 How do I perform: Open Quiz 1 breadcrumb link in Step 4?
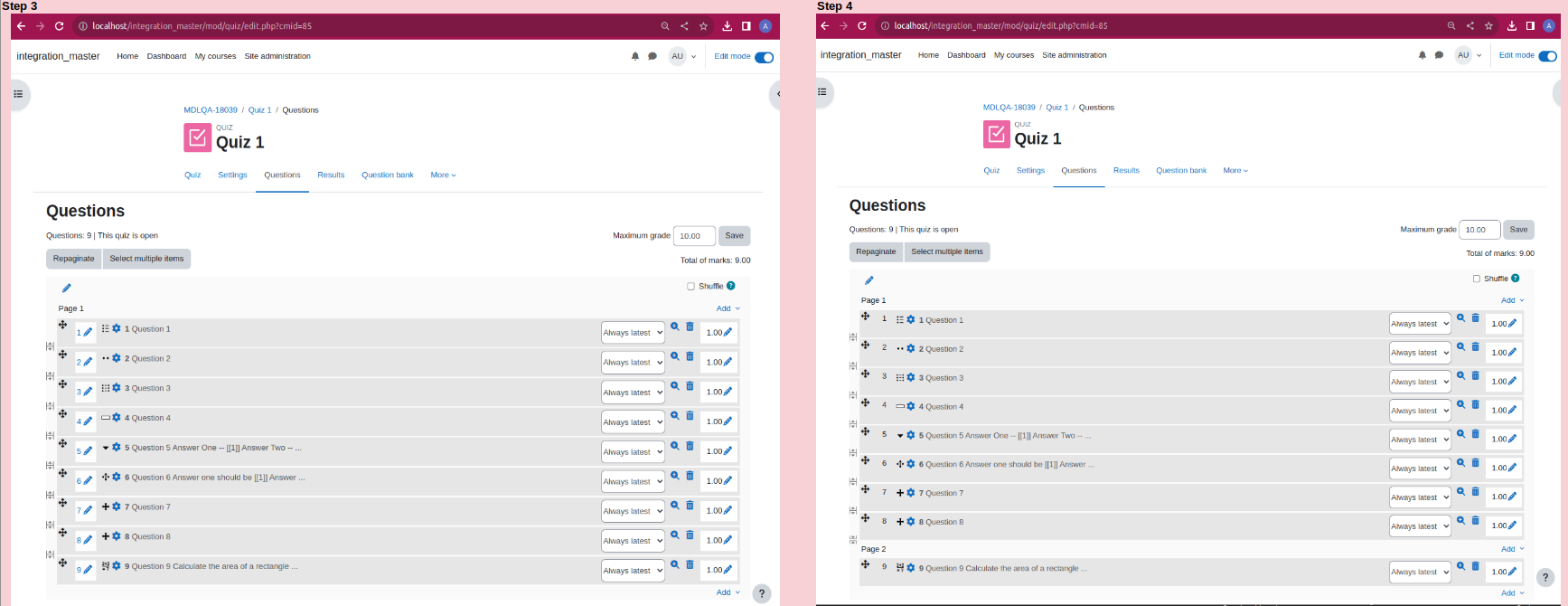coord(1057,108)
